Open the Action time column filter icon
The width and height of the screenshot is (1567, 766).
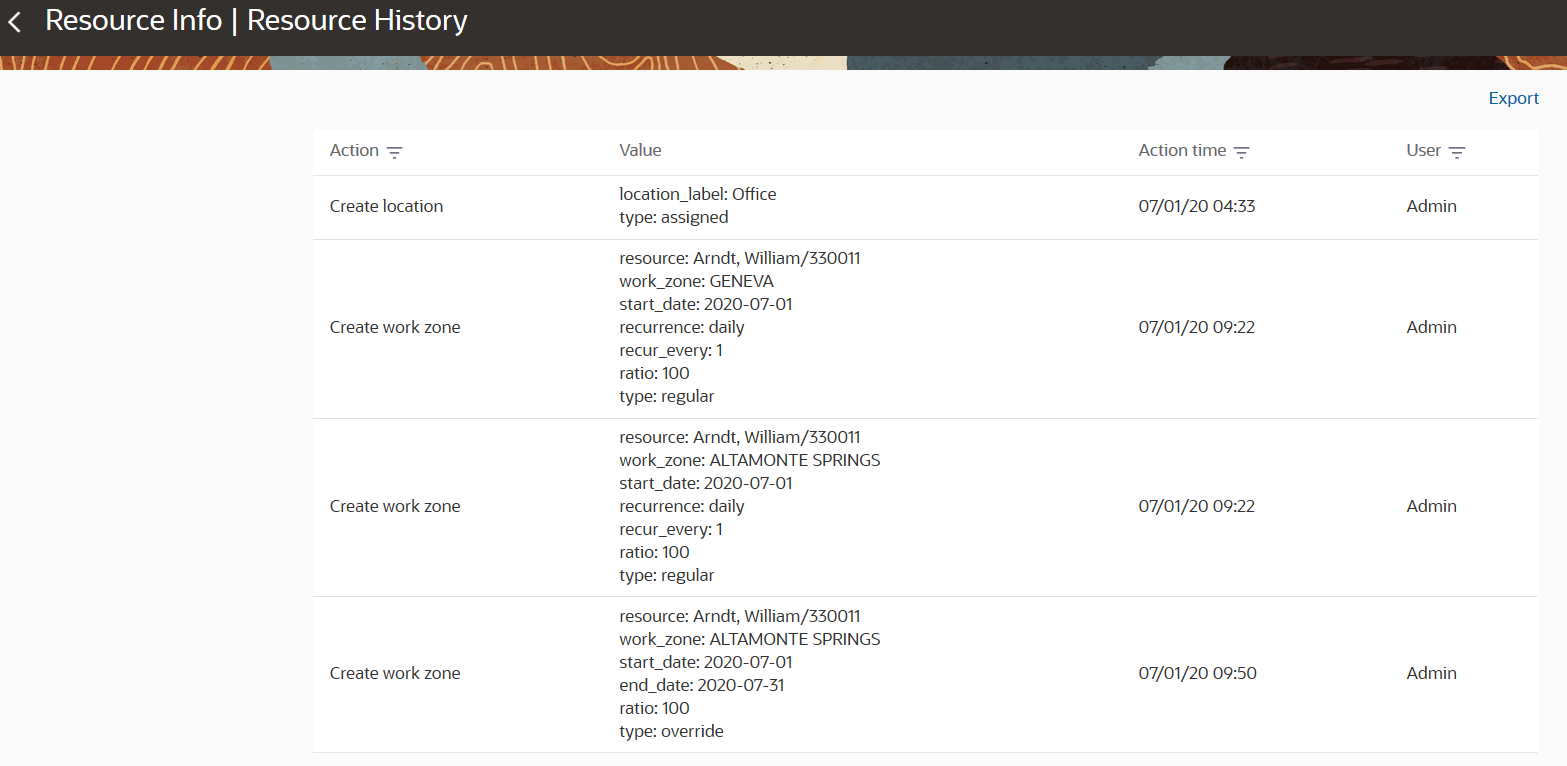click(x=1242, y=152)
